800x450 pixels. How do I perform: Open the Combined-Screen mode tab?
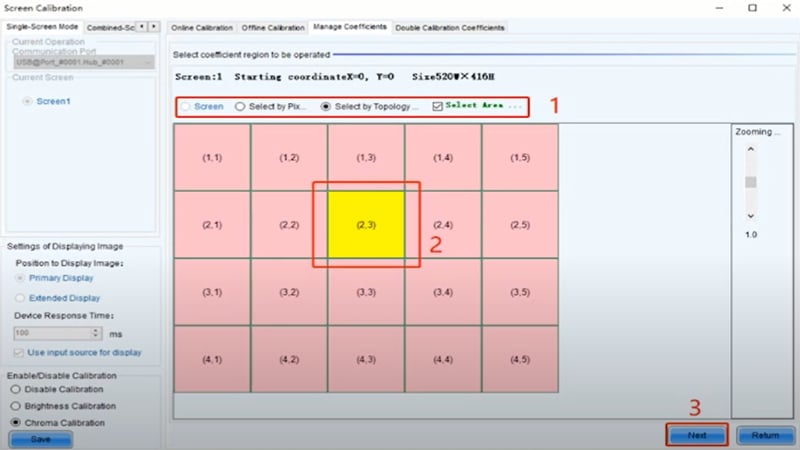pyautogui.click(x=110, y=28)
